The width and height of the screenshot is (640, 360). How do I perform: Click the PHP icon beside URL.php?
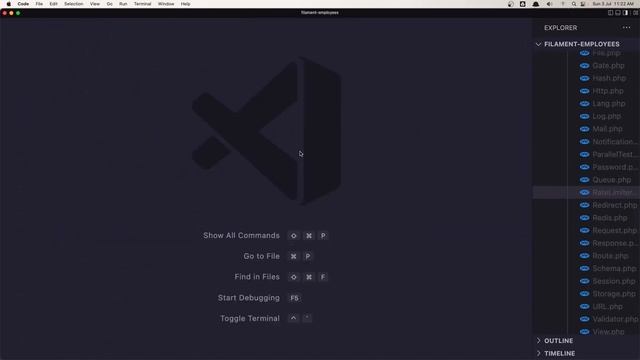(584, 306)
